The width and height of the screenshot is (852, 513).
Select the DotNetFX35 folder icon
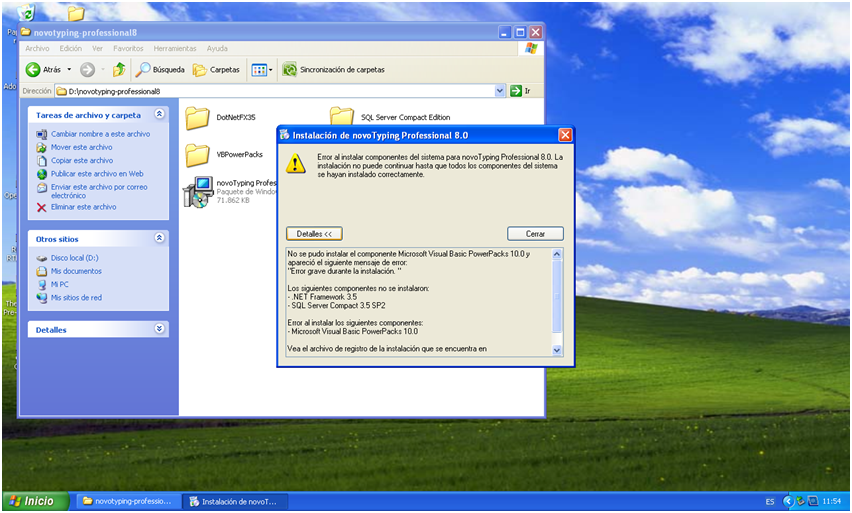197,118
